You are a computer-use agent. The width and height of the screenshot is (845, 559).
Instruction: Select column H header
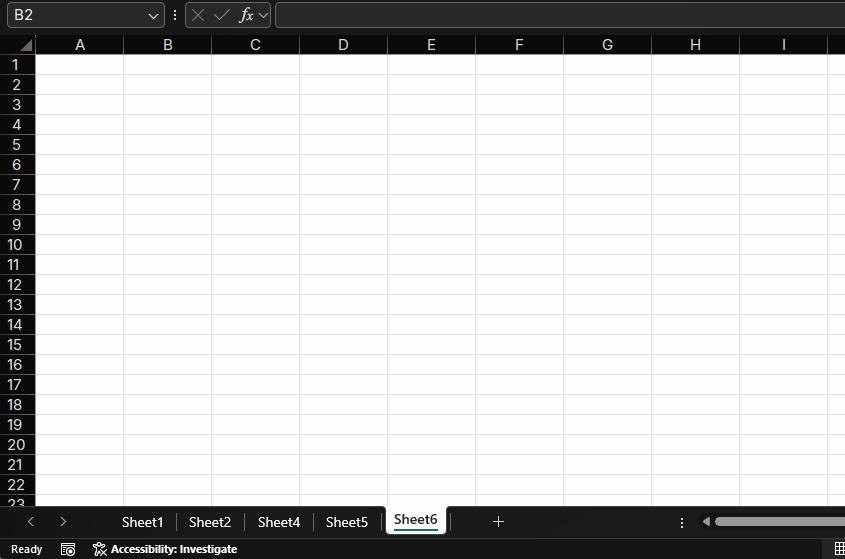pyautogui.click(x=695, y=45)
